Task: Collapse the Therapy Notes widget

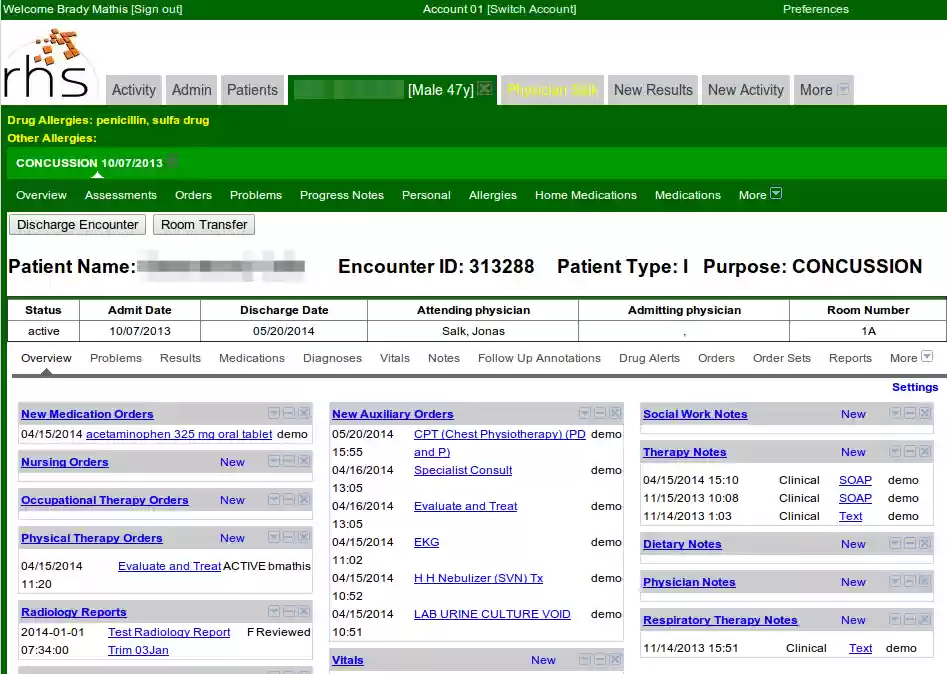Action: [909, 452]
